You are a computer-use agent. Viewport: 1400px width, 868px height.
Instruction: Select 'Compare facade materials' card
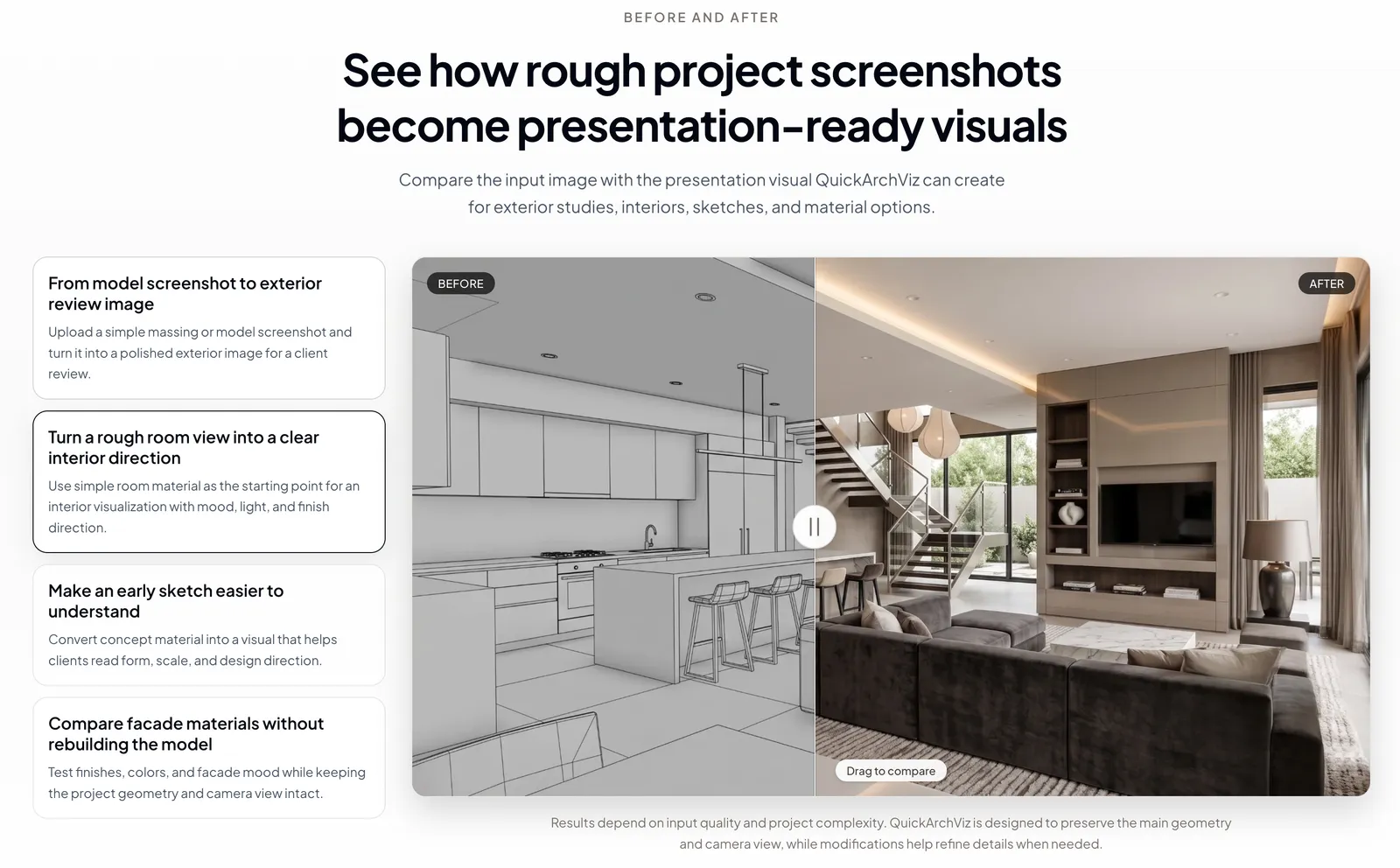coord(209,758)
